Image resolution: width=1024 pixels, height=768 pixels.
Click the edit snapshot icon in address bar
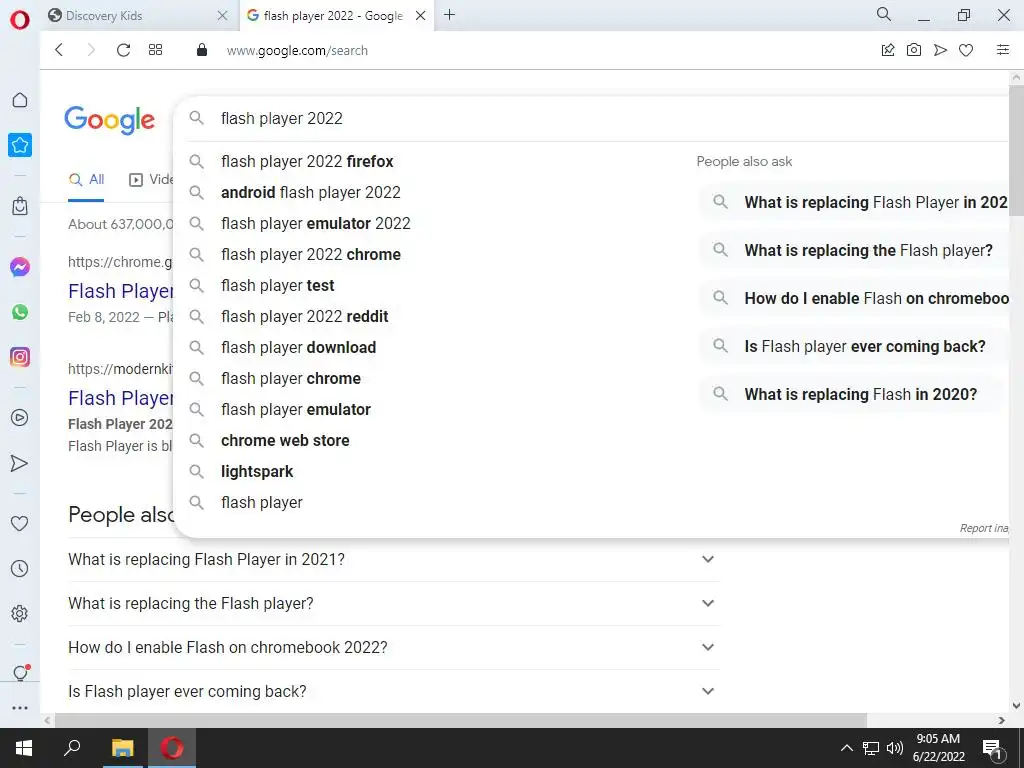(x=888, y=50)
